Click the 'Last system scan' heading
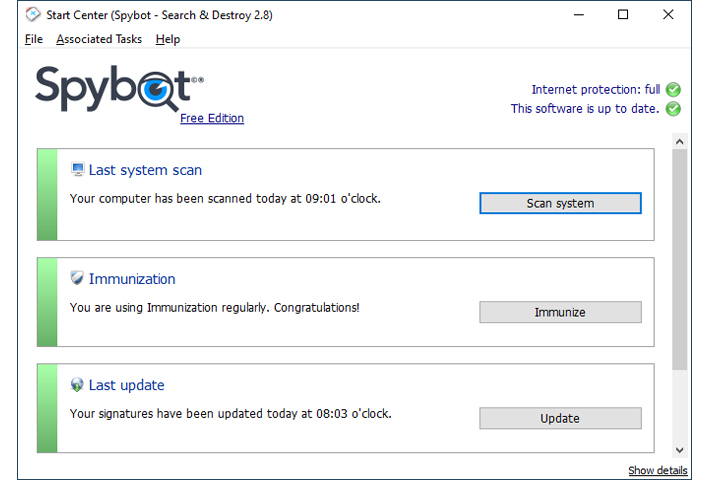Image resolution: width=720 pixels, height=480 pixels. 145,170
